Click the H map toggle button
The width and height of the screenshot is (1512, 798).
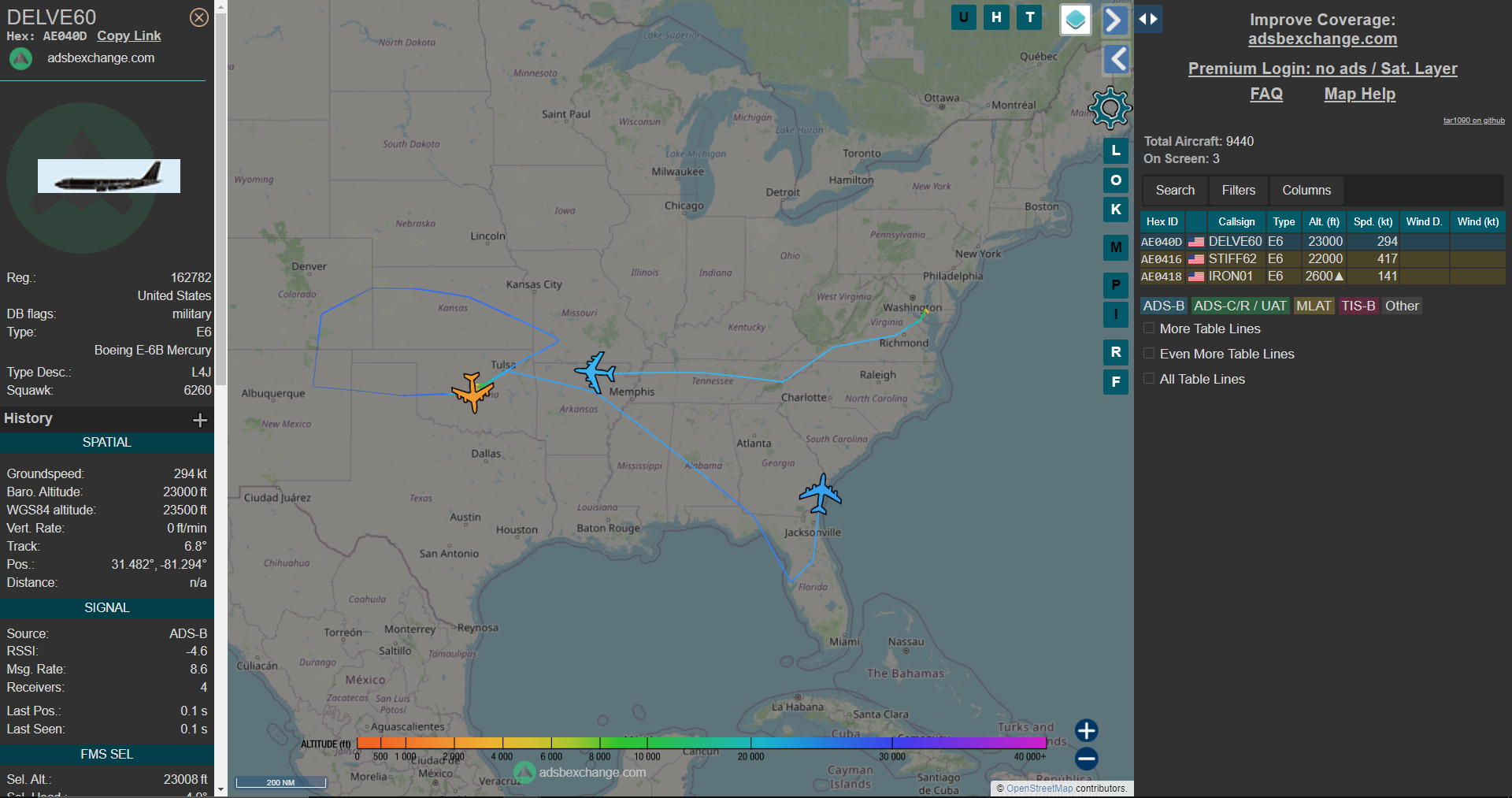point(996,17)
